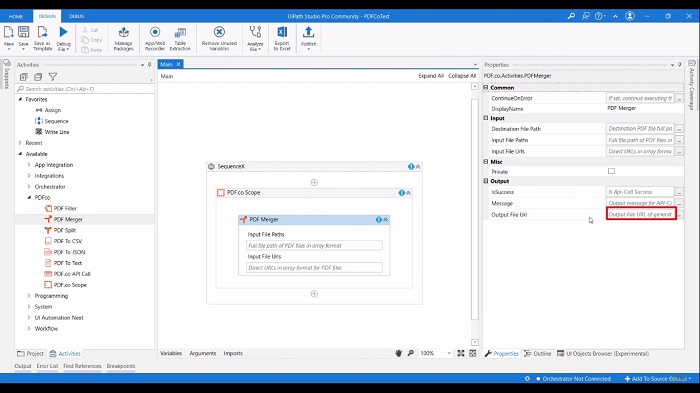
Task: Click the Publish icon
Action: (308, 32)
